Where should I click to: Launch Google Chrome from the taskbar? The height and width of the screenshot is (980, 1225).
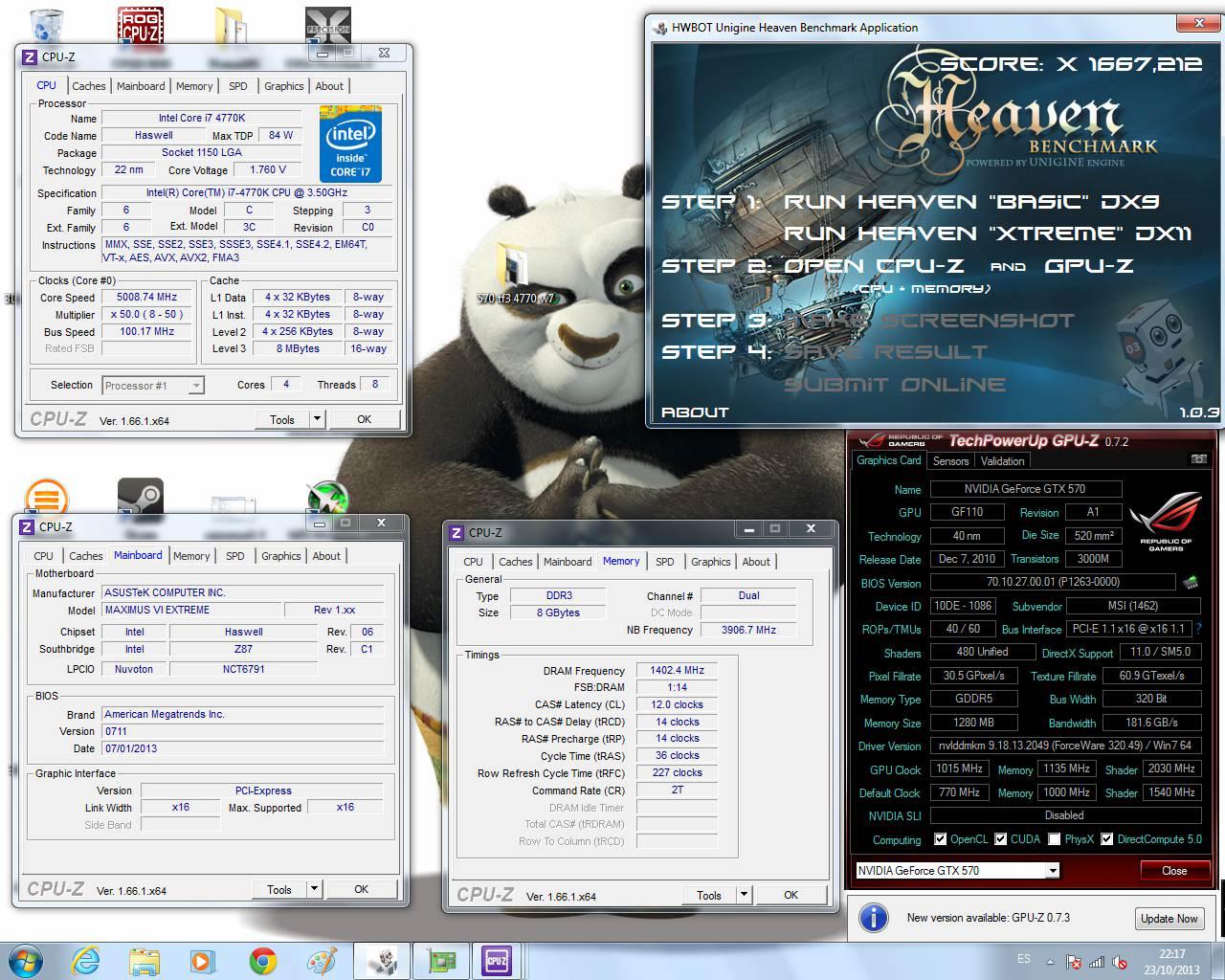point(262,961)
